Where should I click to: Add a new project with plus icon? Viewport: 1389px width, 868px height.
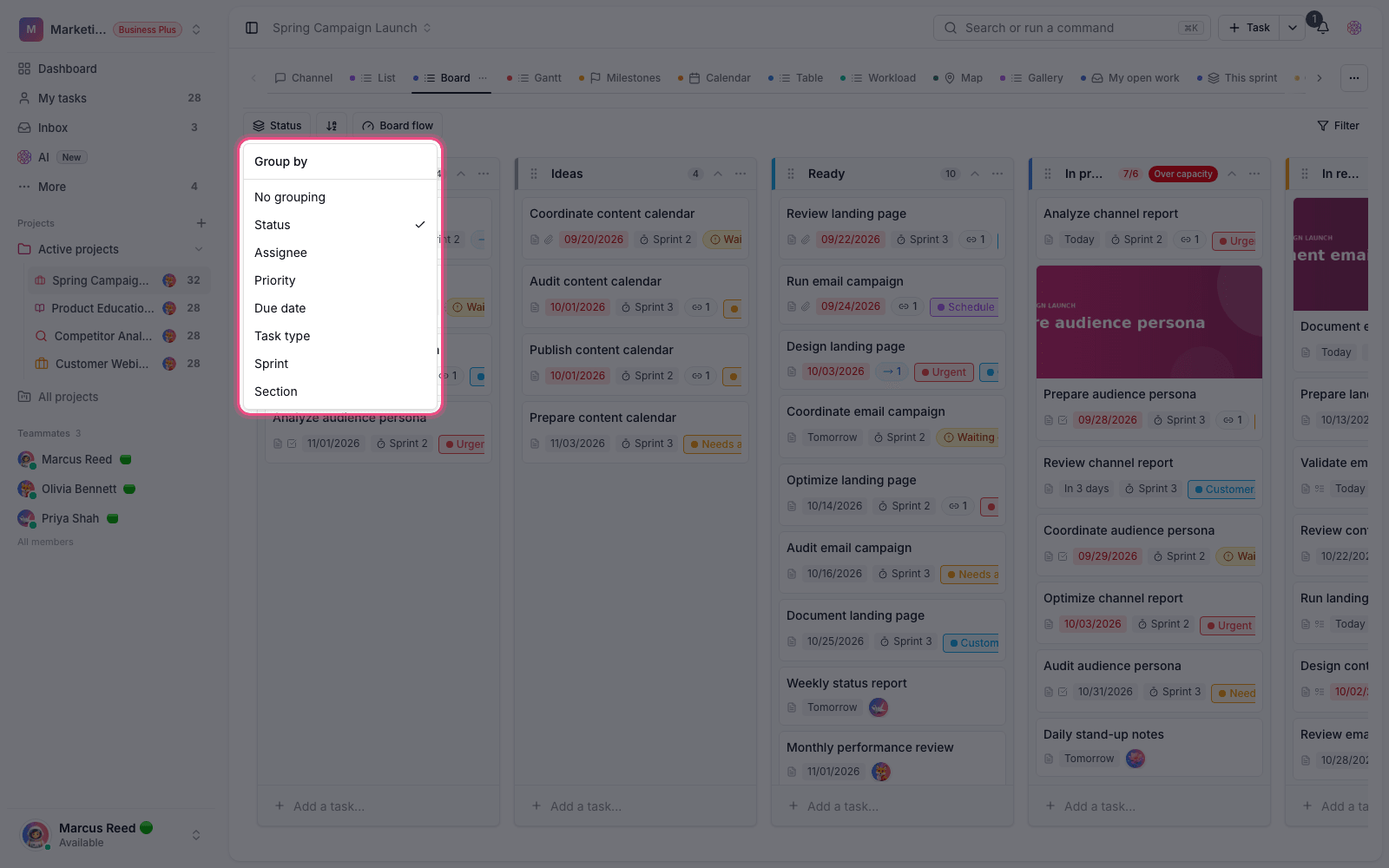(201, 223)
